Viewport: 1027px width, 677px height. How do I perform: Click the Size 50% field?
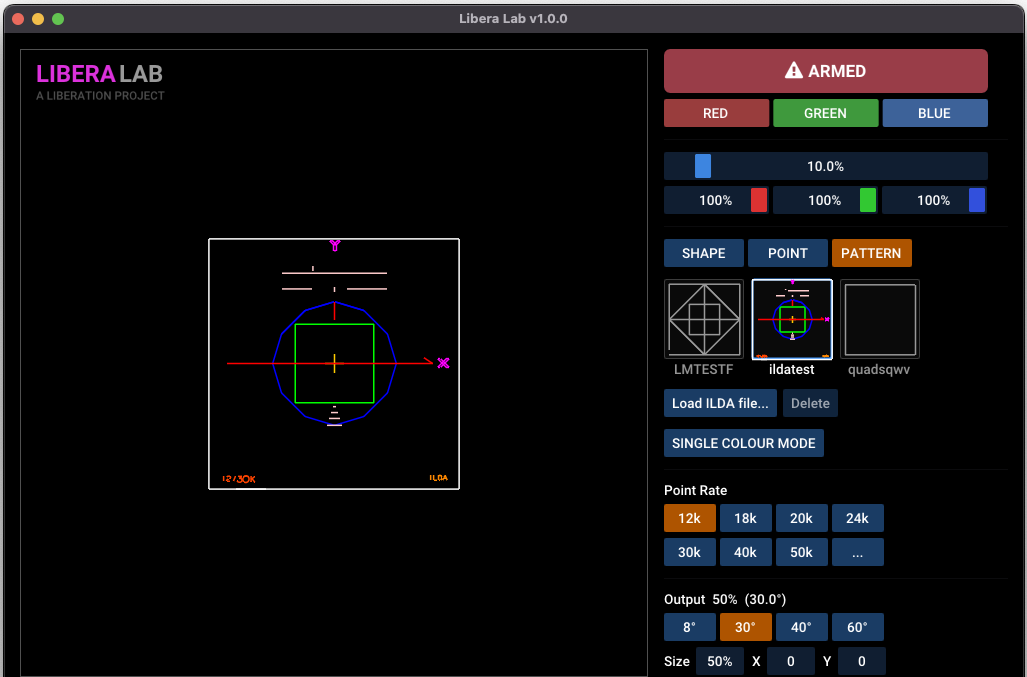[x=720, y=661]
